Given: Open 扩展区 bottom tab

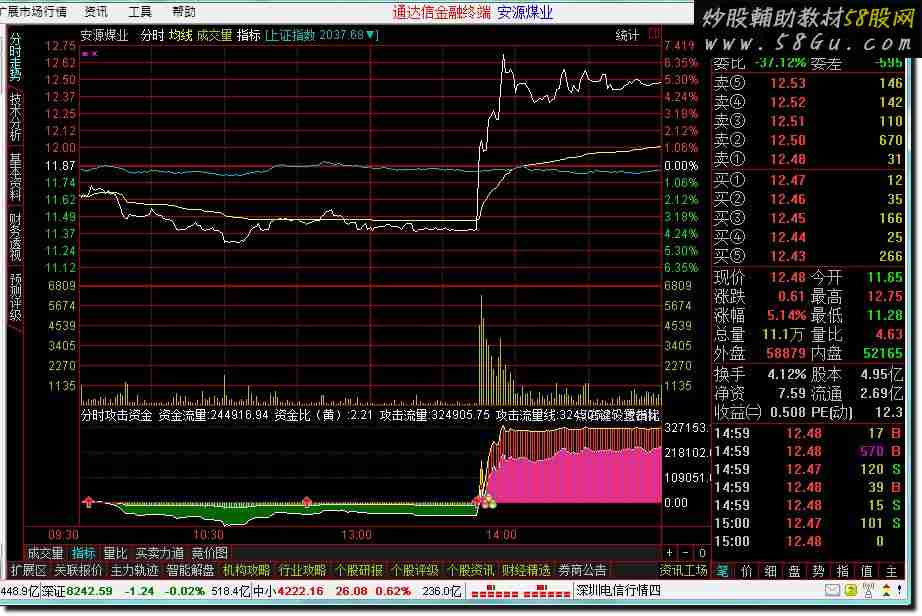Looking at the screenshot, I should (28, 570).
